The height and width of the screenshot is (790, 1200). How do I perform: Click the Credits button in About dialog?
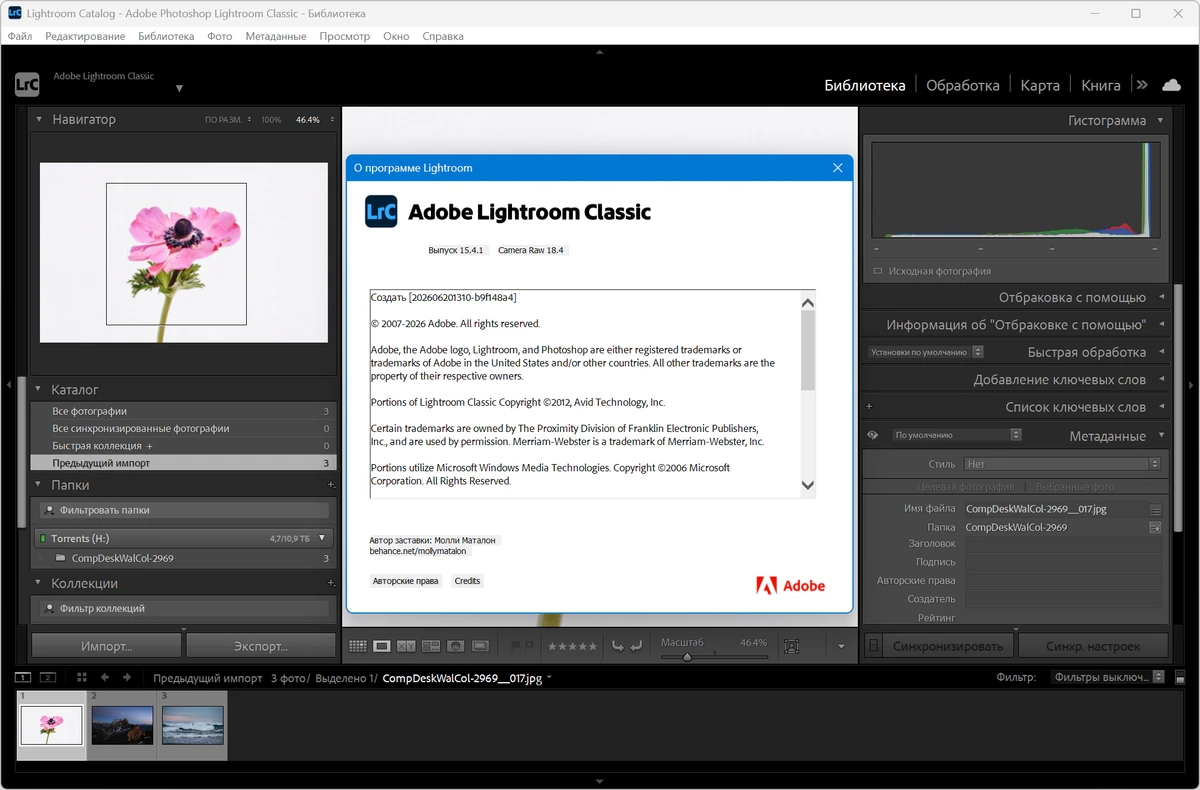[x=467, y=581]
